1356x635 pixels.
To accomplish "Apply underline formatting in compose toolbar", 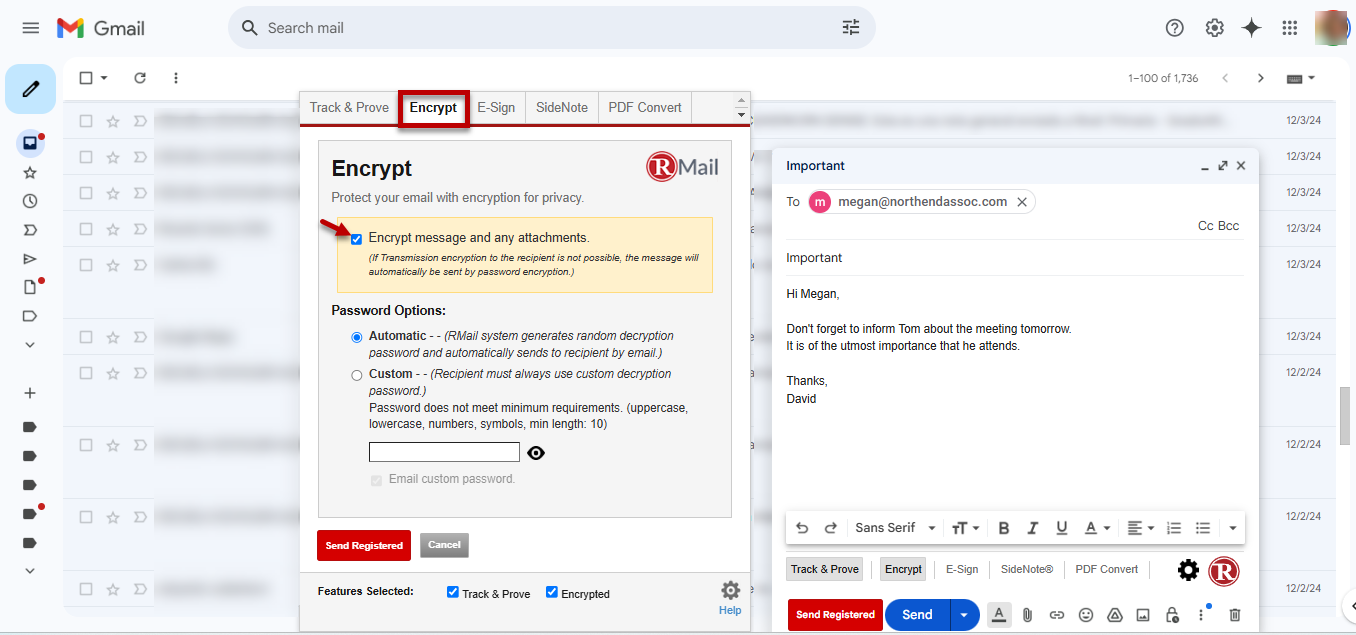I will 1062,528.
